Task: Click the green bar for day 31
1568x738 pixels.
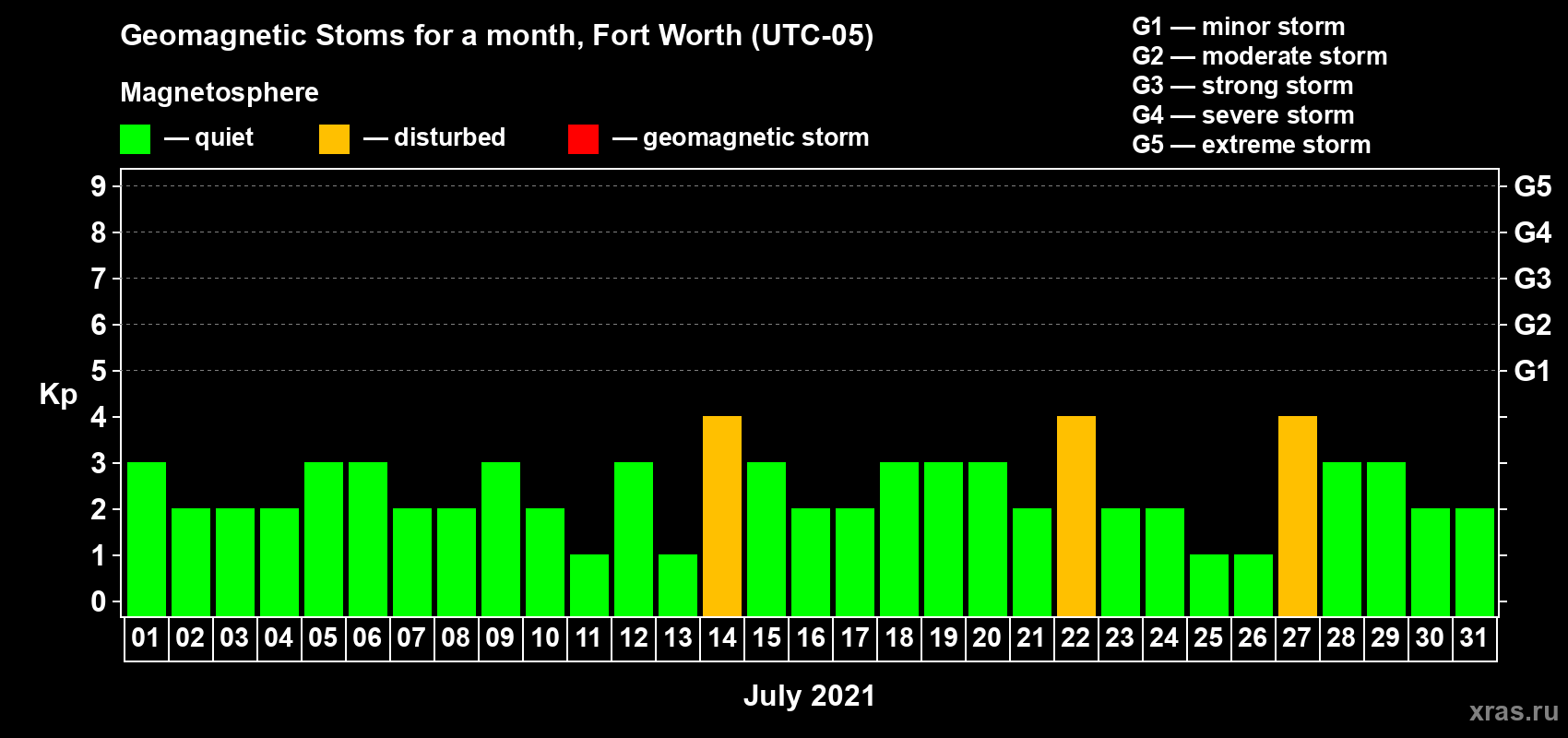Action: (1475, 563)
